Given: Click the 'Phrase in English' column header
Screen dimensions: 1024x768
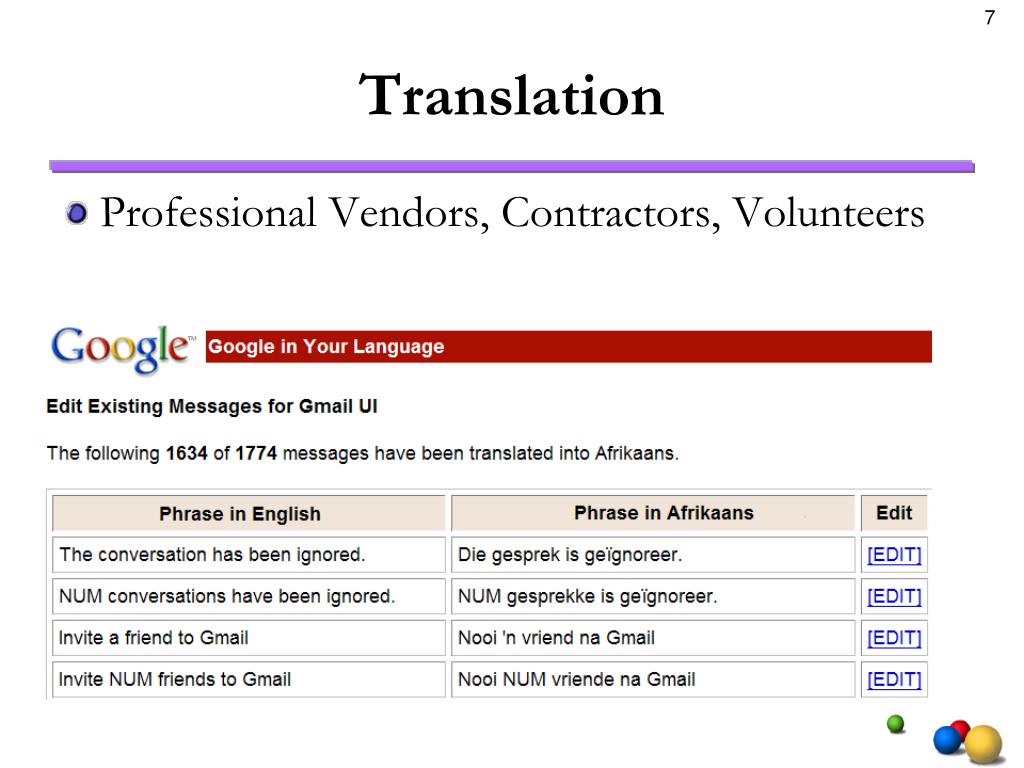Looking at the screenshot, I should click(x=249, y=513).
